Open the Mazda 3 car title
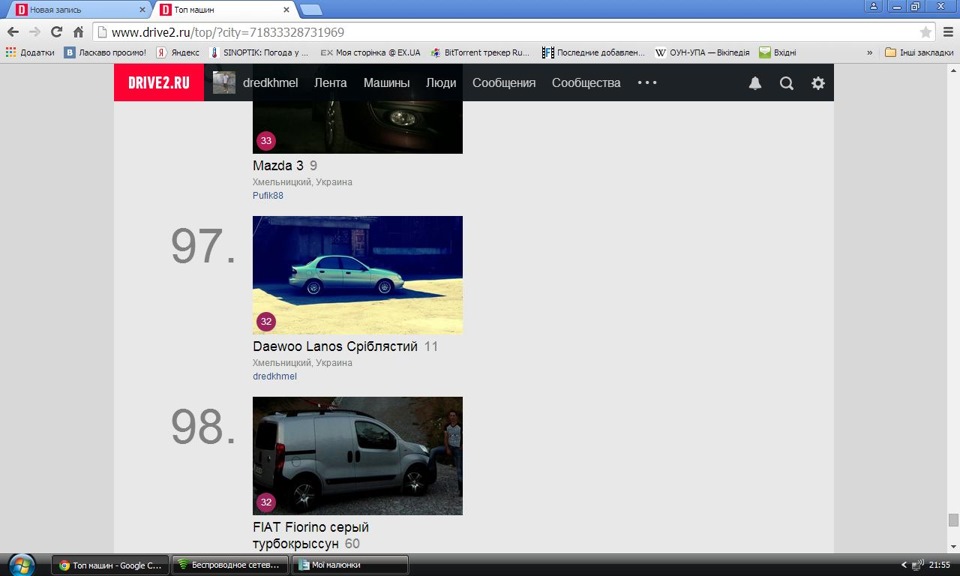The height and width of the screenshot is (576, 960). tap(278, 165)
